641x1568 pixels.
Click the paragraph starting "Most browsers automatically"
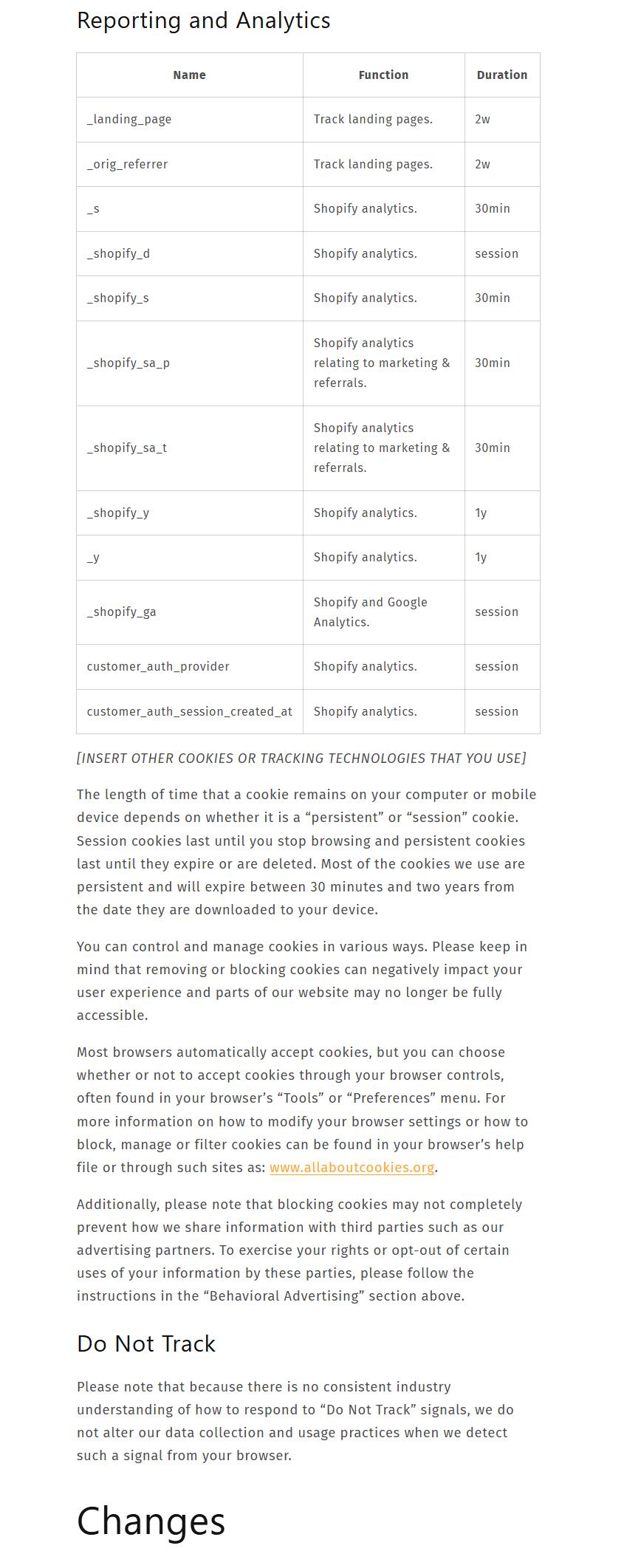[302, 1110]
